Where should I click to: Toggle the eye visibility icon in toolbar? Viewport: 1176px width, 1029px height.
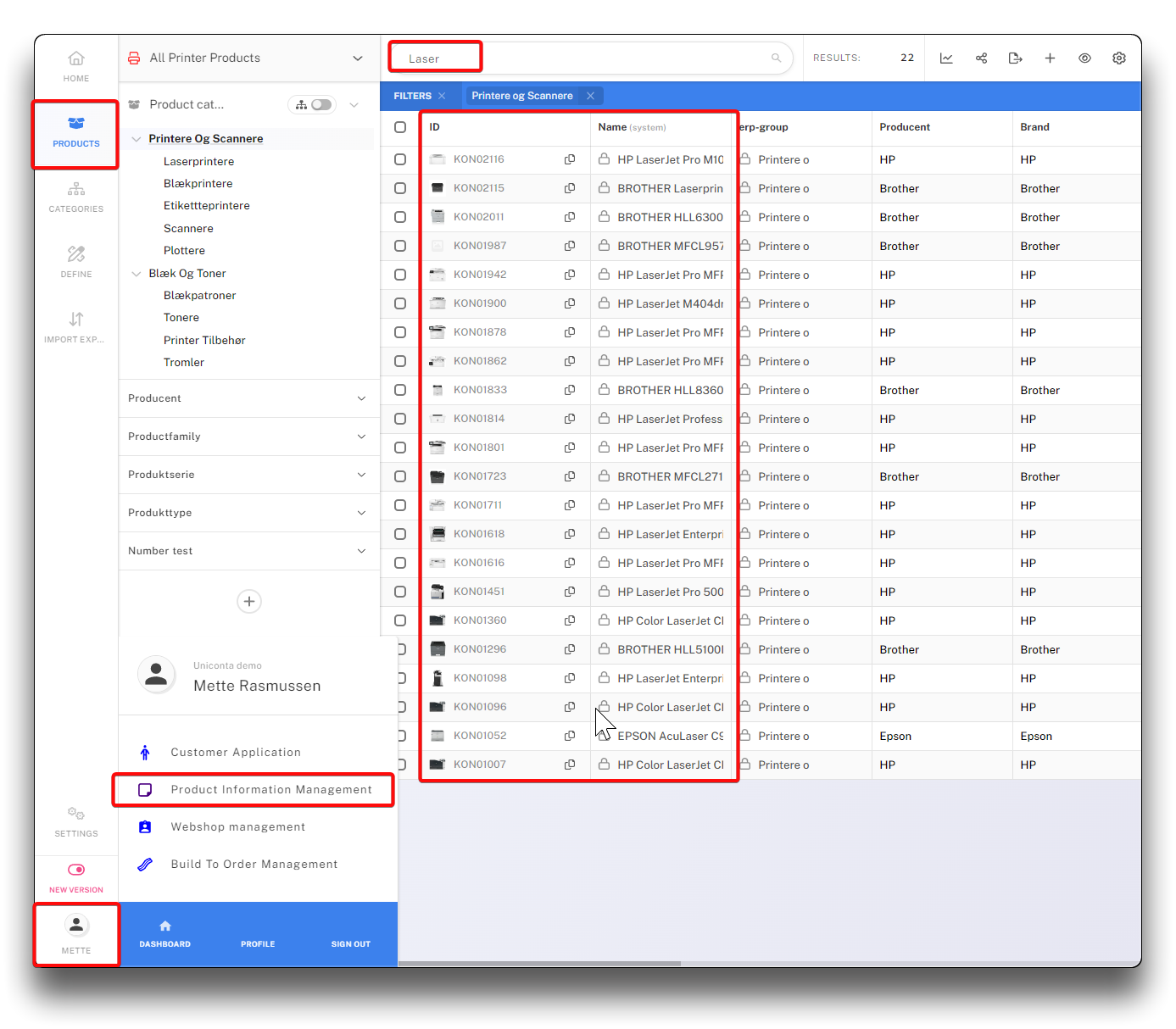tap(1084, 58)
